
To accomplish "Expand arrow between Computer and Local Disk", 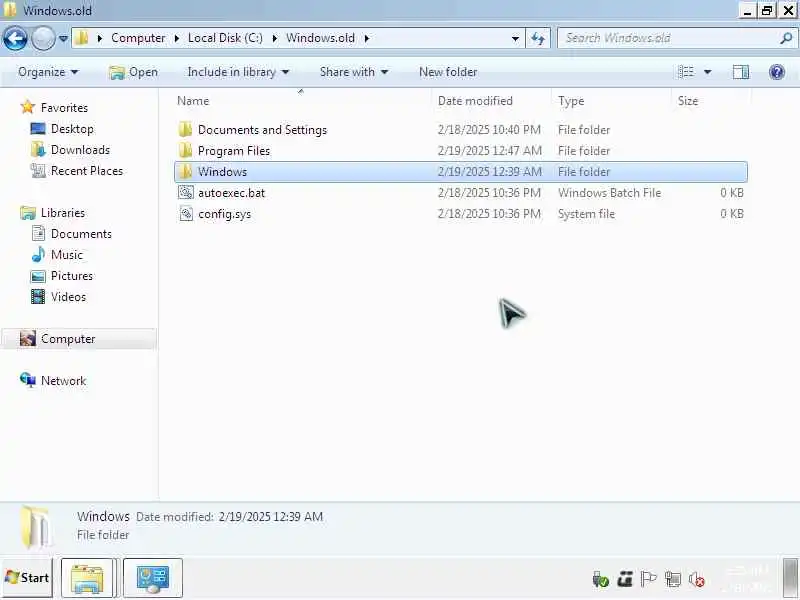I will point(177,38).
